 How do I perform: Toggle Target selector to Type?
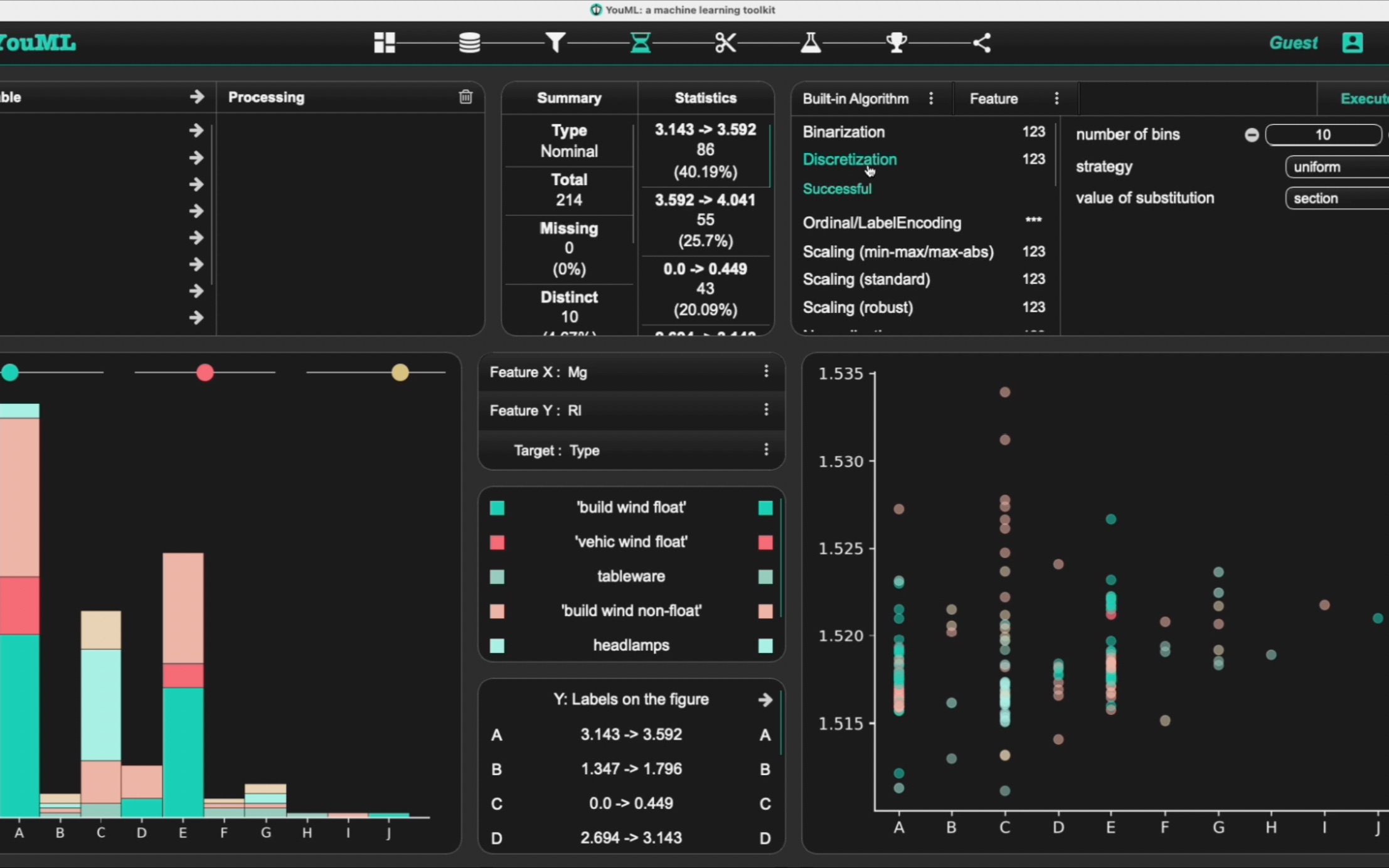(x=766, y=450)
